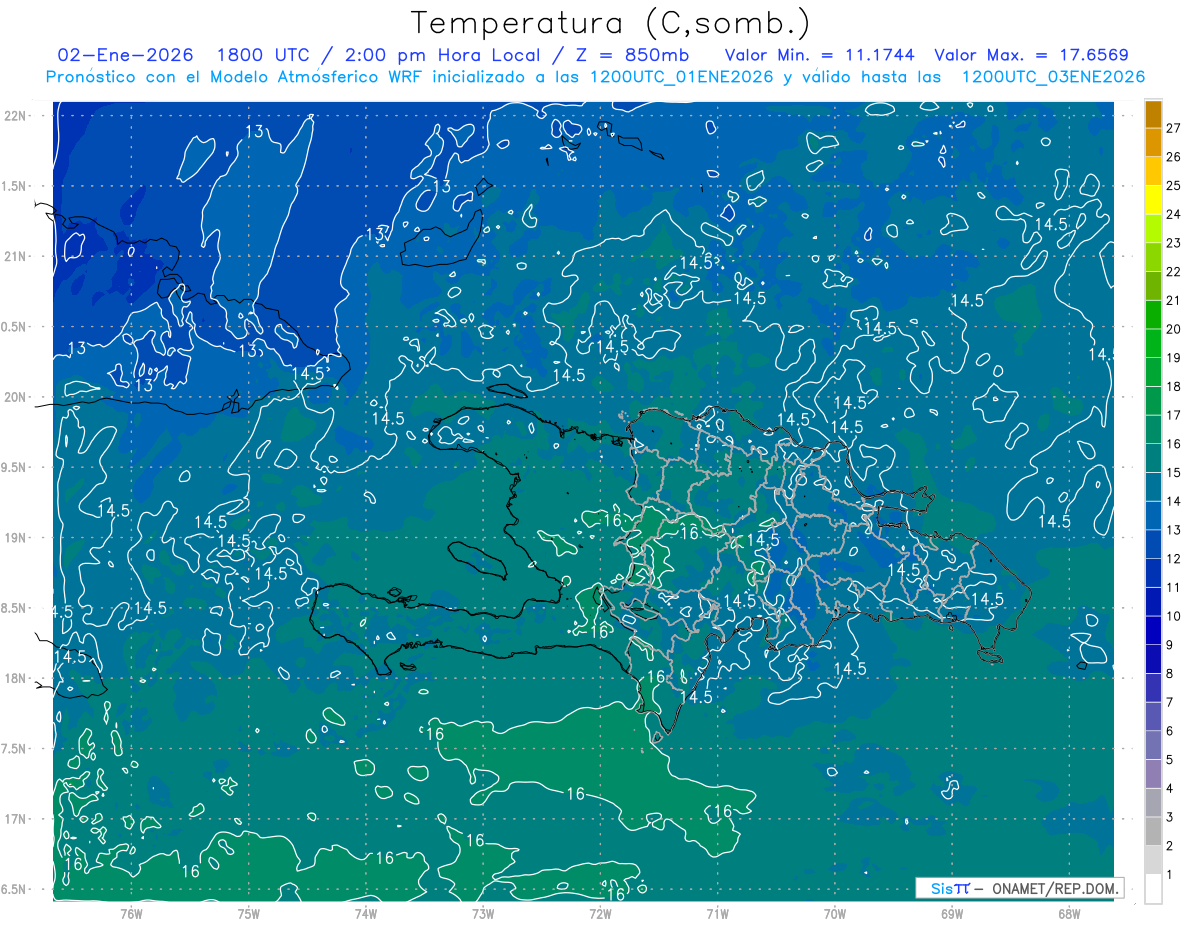Click the '70W' longitude axis label
This screenshot has height=927, width=1200.
835,913
